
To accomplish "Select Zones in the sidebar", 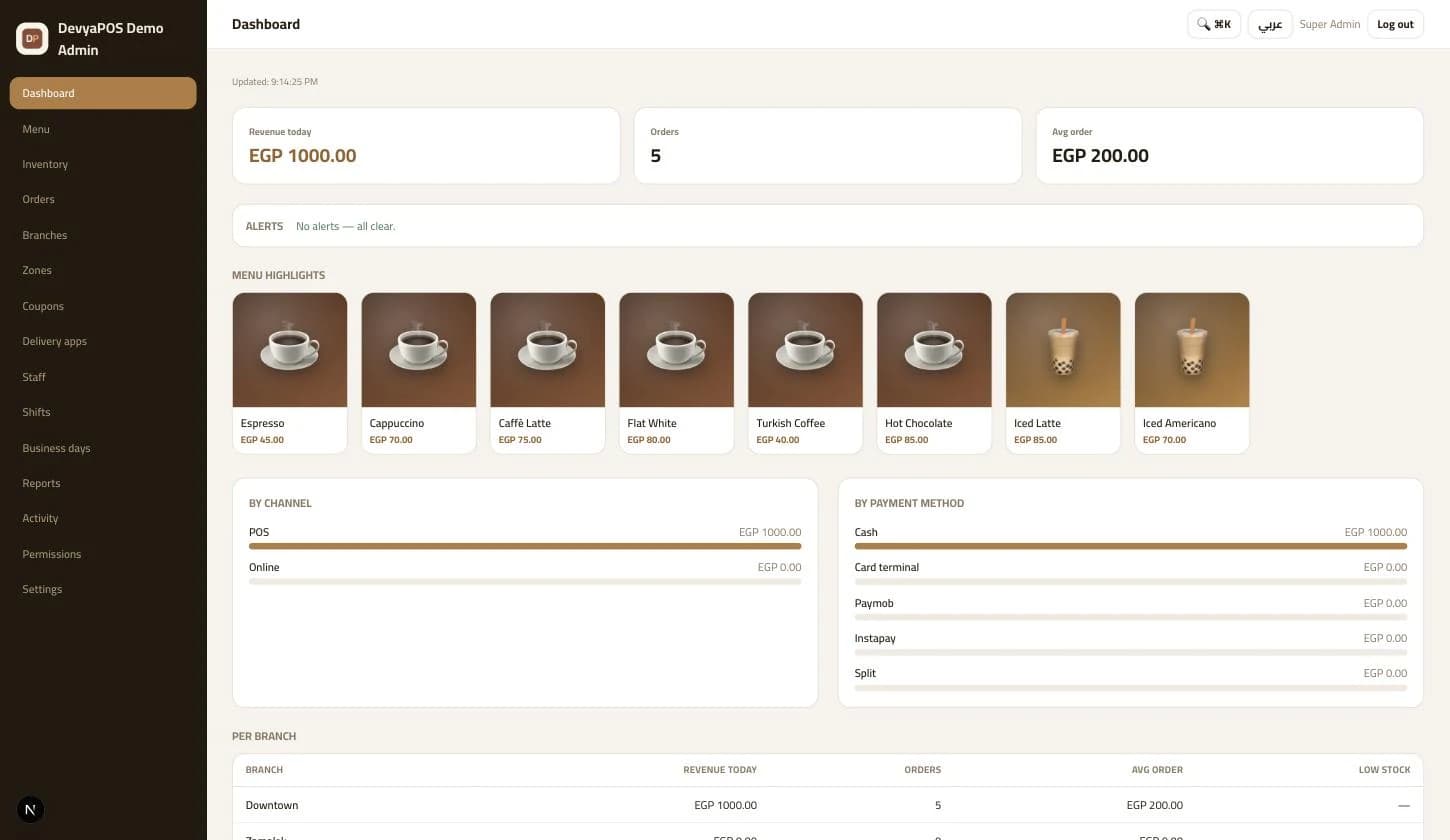I will click(103, 270).
